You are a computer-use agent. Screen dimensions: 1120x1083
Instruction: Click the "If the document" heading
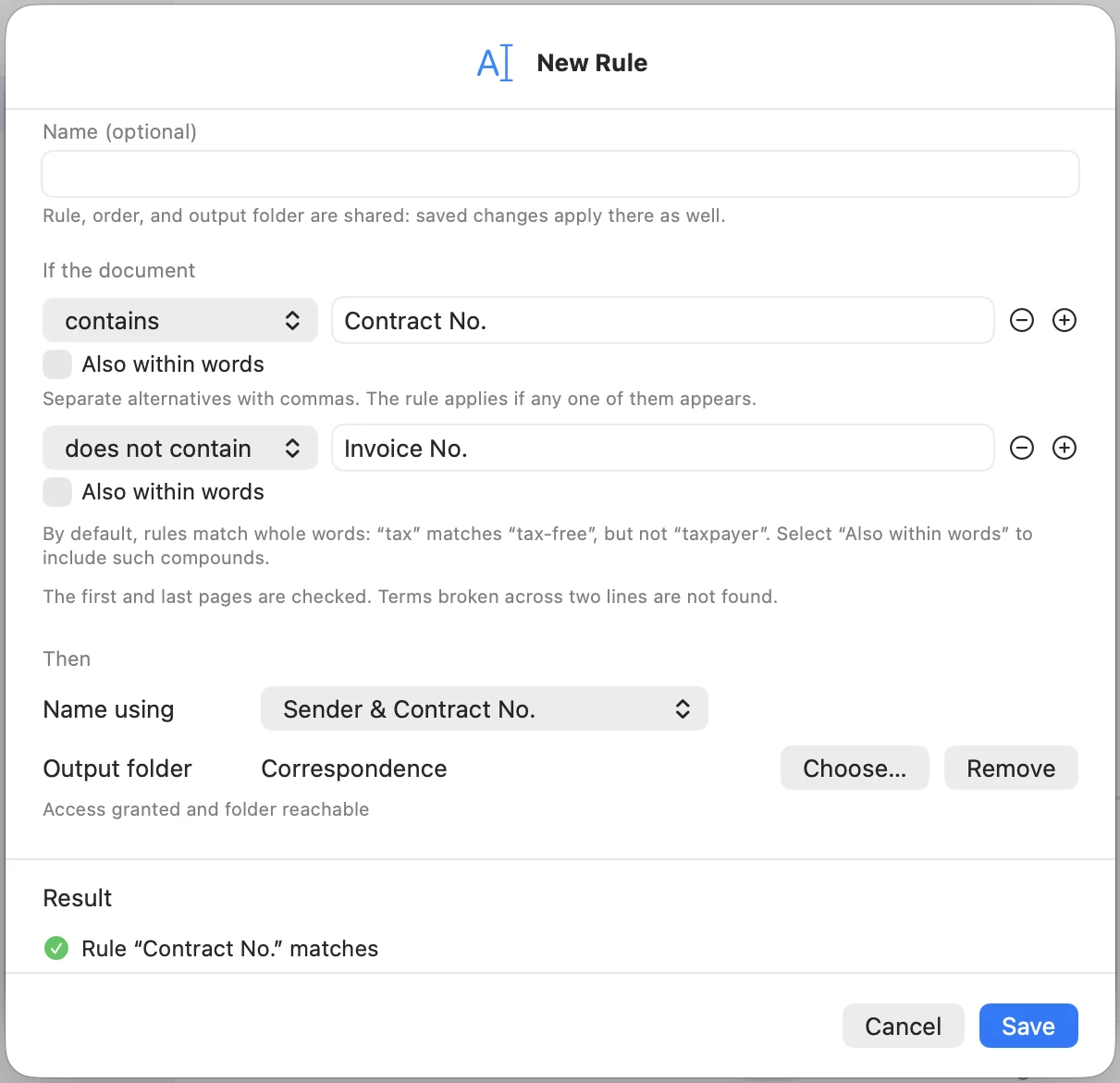click(119, 270)
